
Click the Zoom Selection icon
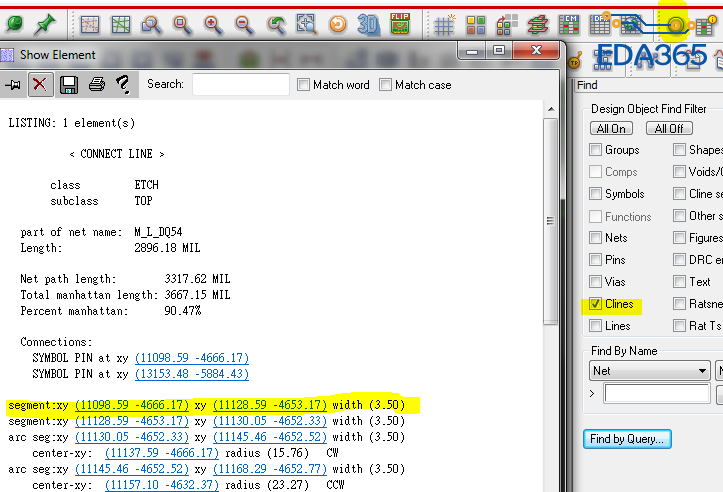coord(307,24)
